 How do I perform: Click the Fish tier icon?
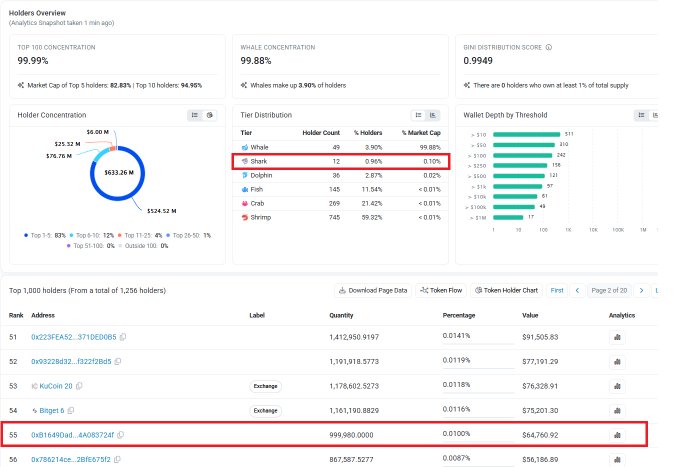245,189
